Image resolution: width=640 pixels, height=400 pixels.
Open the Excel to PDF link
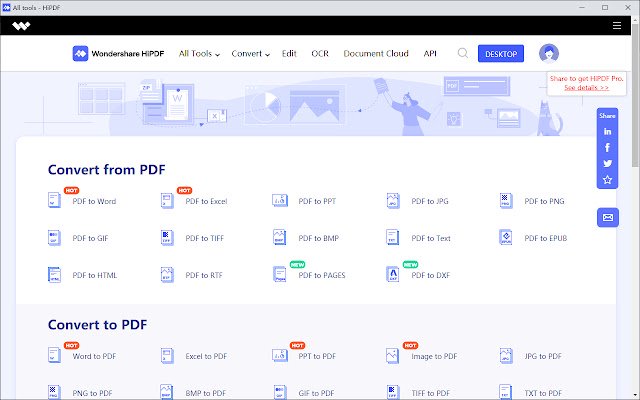point(206,356)
